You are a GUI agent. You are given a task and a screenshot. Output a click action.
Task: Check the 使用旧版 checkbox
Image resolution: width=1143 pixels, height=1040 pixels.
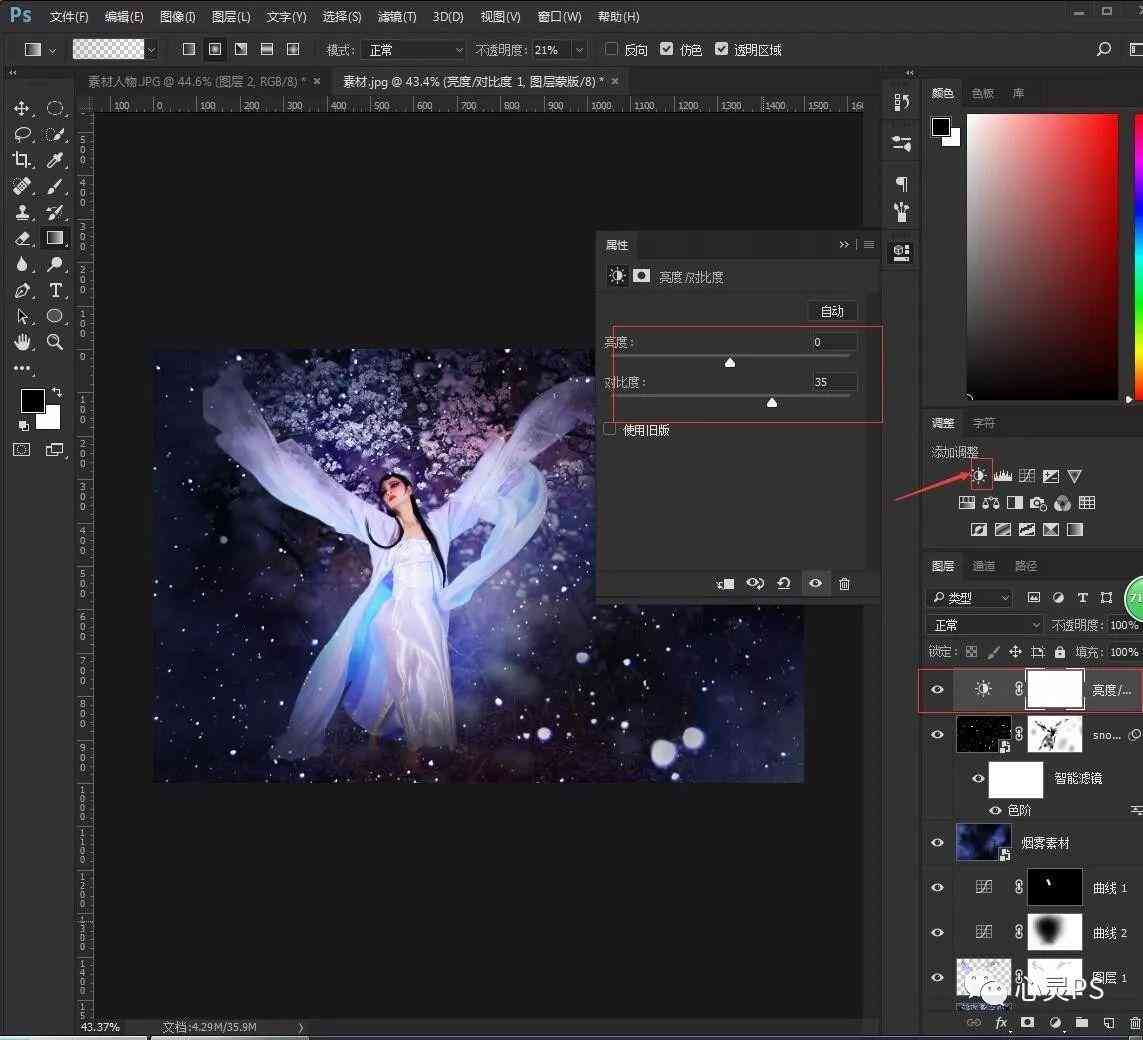coord(610,430)
